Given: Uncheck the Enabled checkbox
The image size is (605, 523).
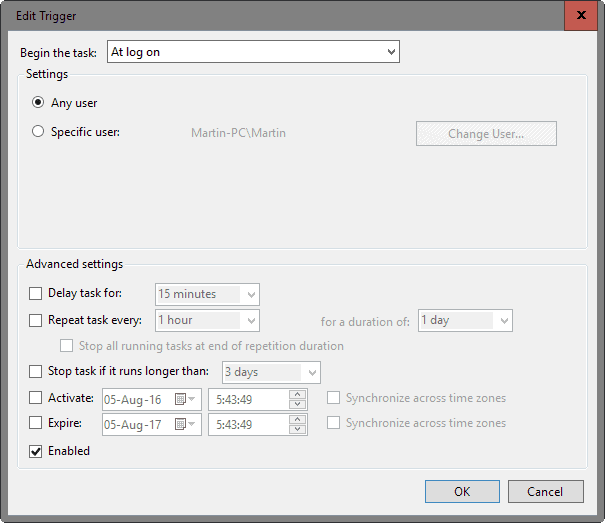Looking at the screenshot, I should tap(37, 451).
